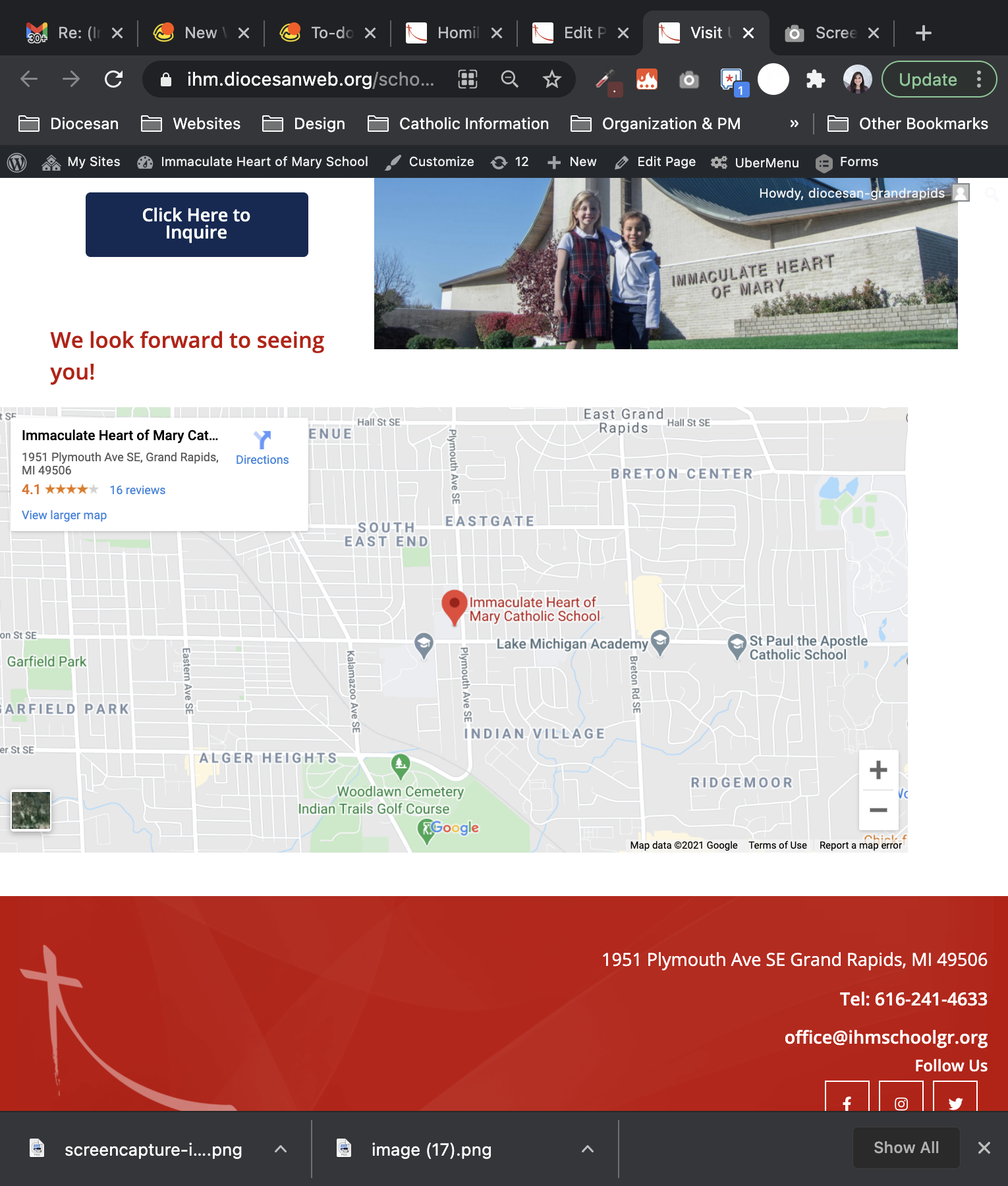The height and width of the screenshot is (1186, 1008).
Task: Switch map to satellite view thumbnail
Action: pyautogui.click(x=31, y=810)
